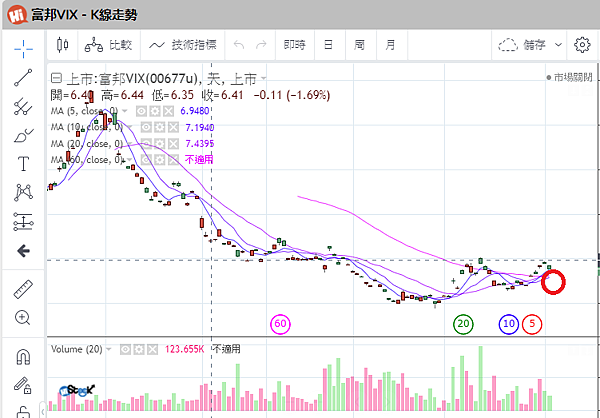Viewport: 600px width, 418px height.
Task: Switch to 月 monthly interval
Action: click(x=390, y=45)
